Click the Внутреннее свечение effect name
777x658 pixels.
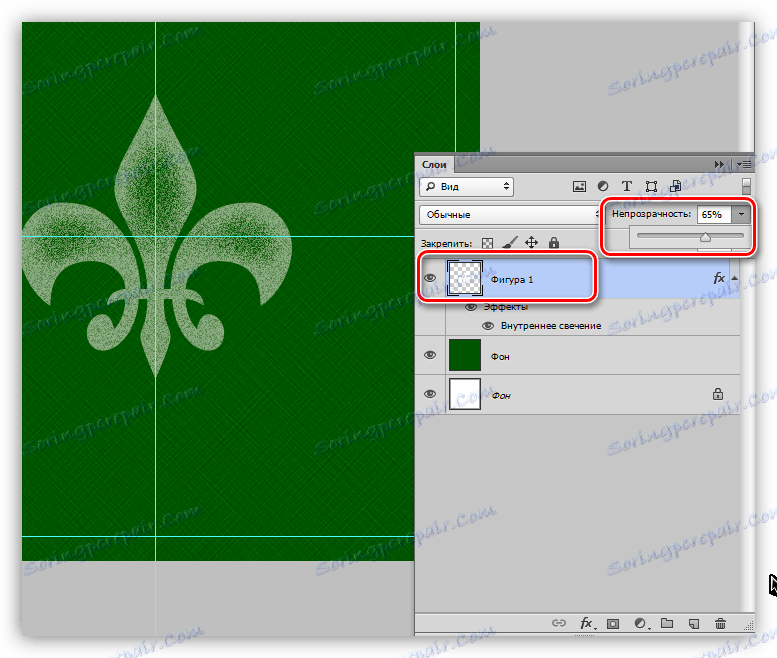tap(551, 326)
